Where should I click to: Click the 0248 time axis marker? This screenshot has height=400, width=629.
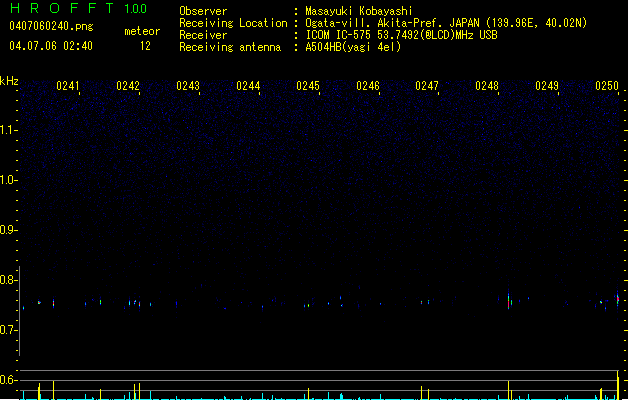[x=487, y=86]
